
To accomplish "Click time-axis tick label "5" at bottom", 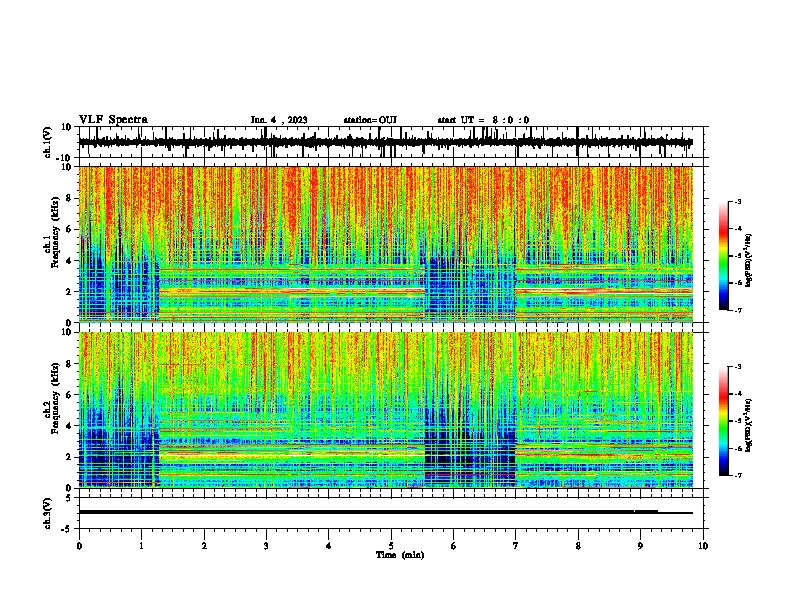I will click(x=391, y=546).
